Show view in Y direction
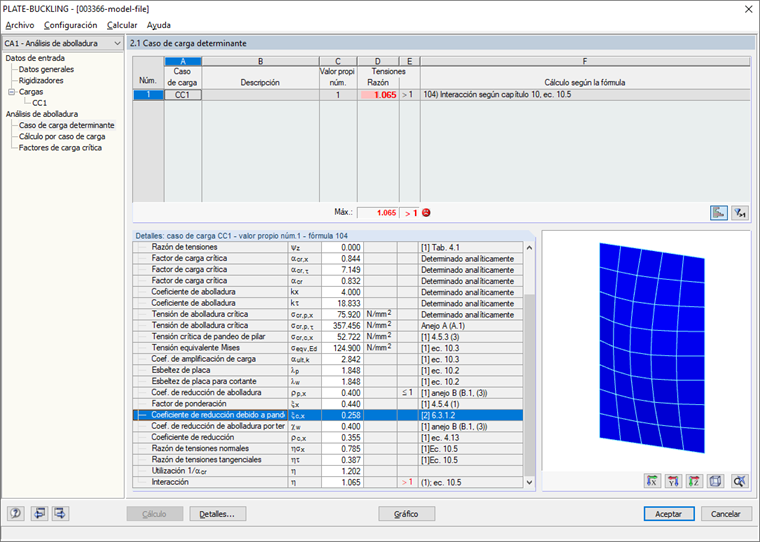This screenshot has width=760, height=542. [673, 481]
